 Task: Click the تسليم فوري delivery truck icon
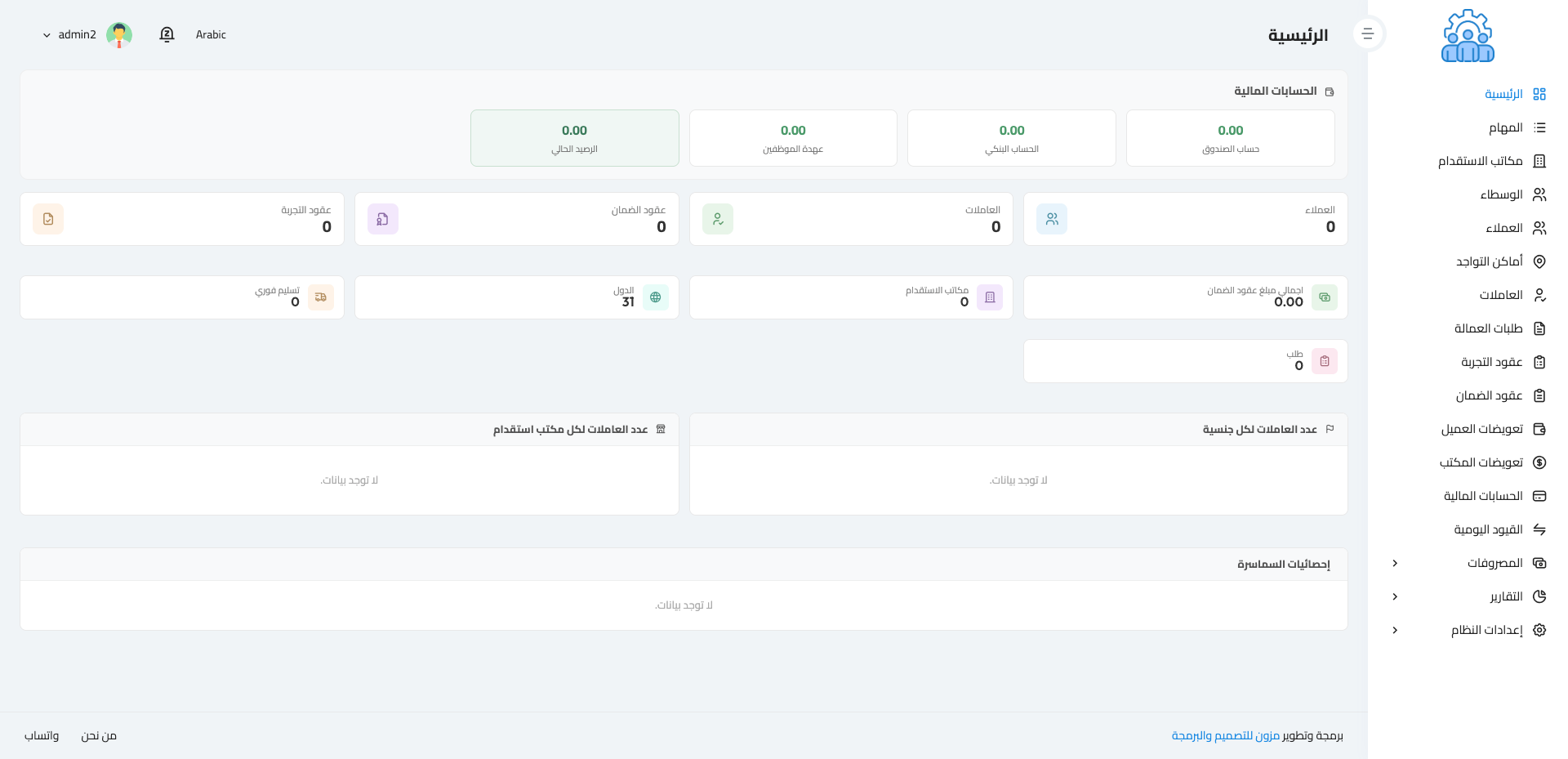click(321, 297)
